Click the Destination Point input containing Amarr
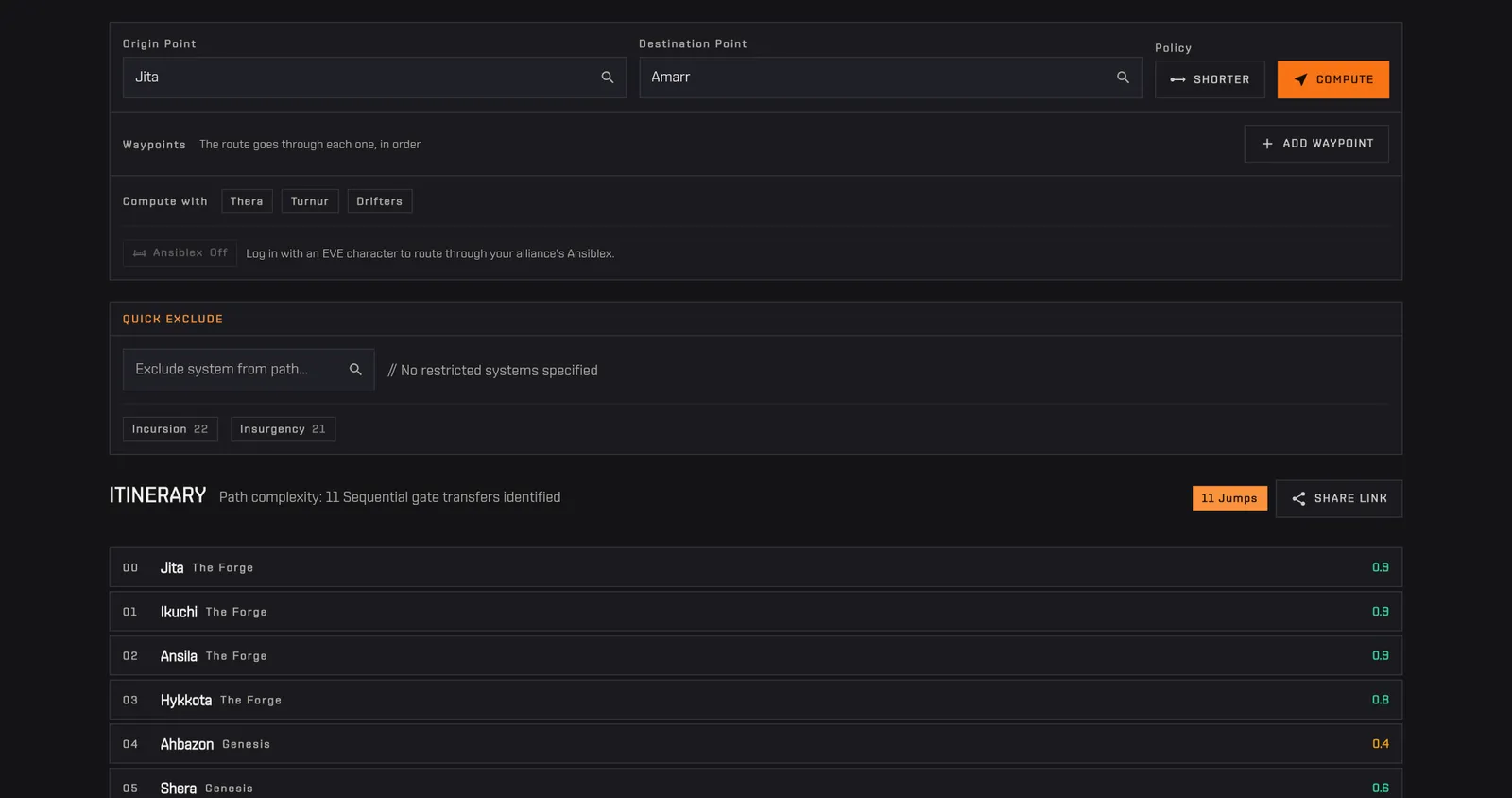The width and height of the screenshot is (1512, 798). [x=890, y=78]
